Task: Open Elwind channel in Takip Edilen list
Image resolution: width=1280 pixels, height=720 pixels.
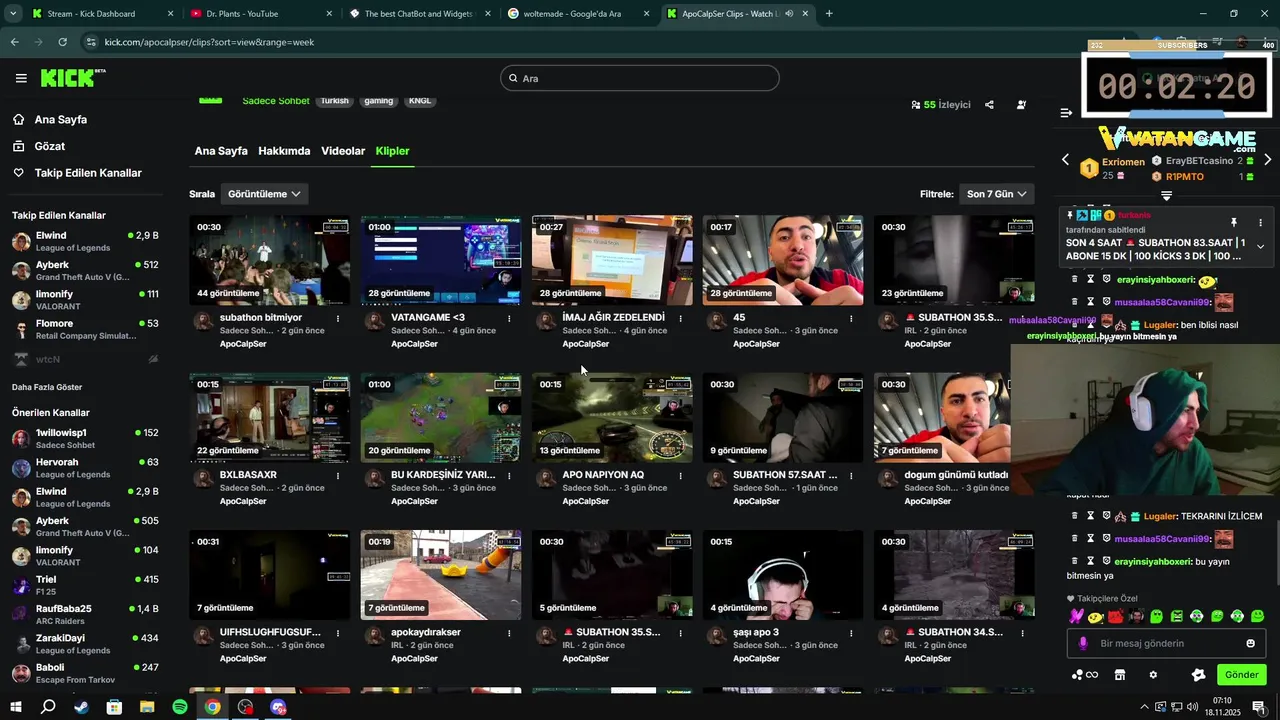Action: pyautogui.click(x=85, y=241)
